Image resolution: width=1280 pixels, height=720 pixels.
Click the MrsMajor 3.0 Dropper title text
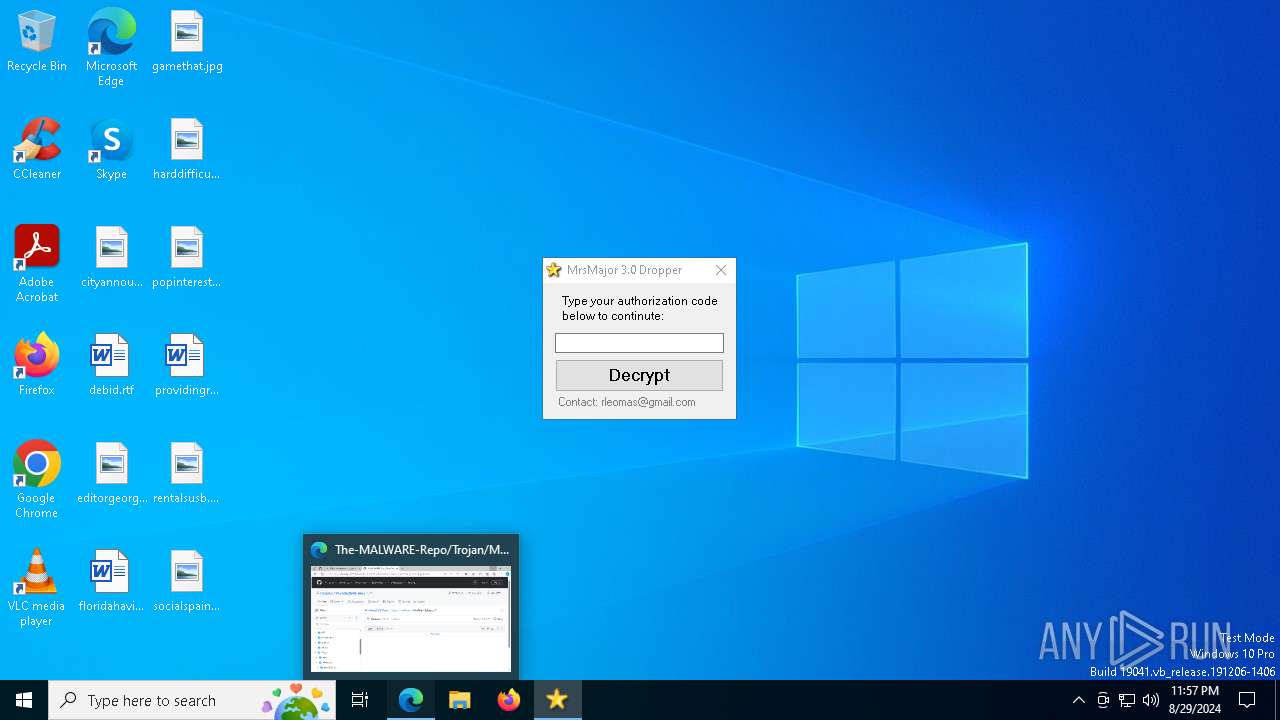(x=624, y=270)
